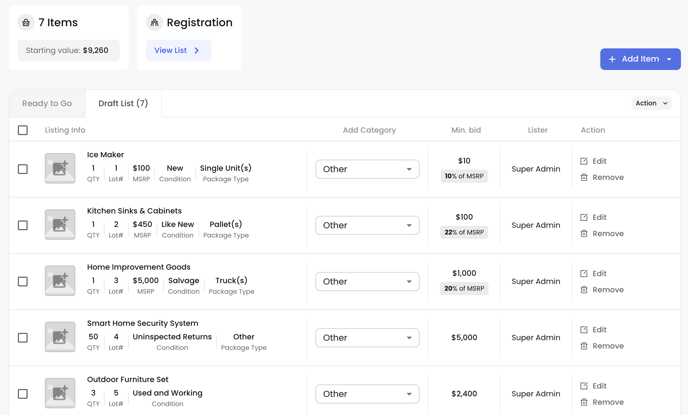Viewport: 688px width, 415px height.
Task: Open the View List link
Action: pos(178,50)
